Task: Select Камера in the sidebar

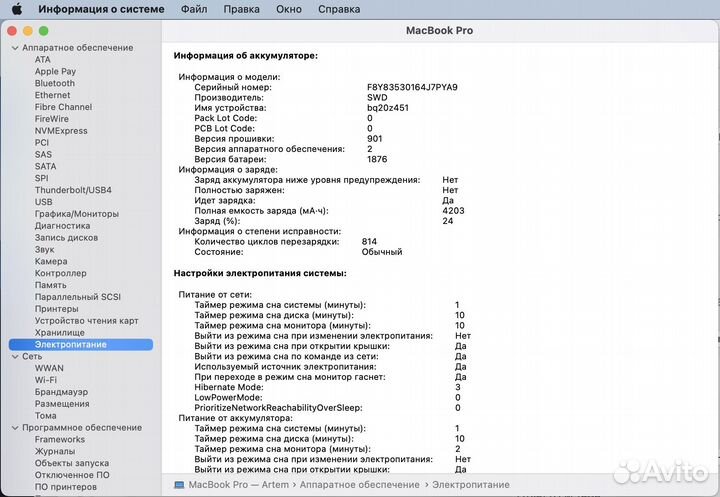Action: tap(51, 261)
